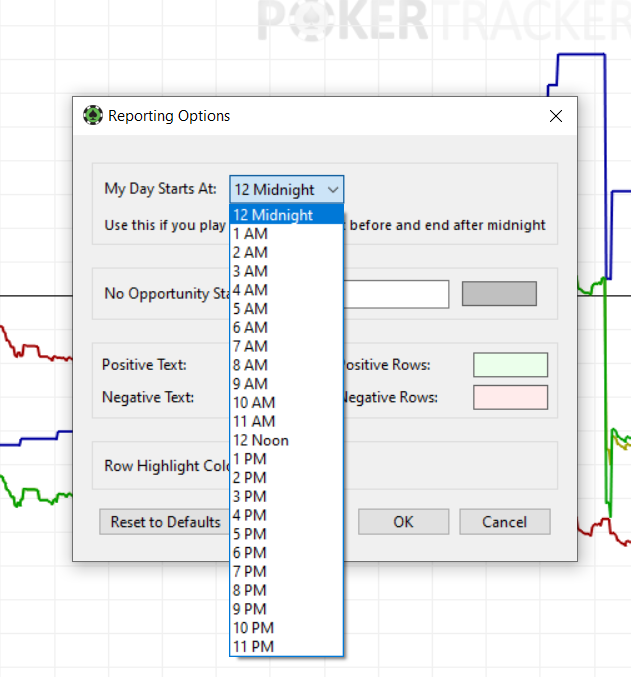The width and height of the screenshot is (631, 677).
Task: Select 11 PM in the dropdown list
Action: pyautogui.click(x=287, y=647)
